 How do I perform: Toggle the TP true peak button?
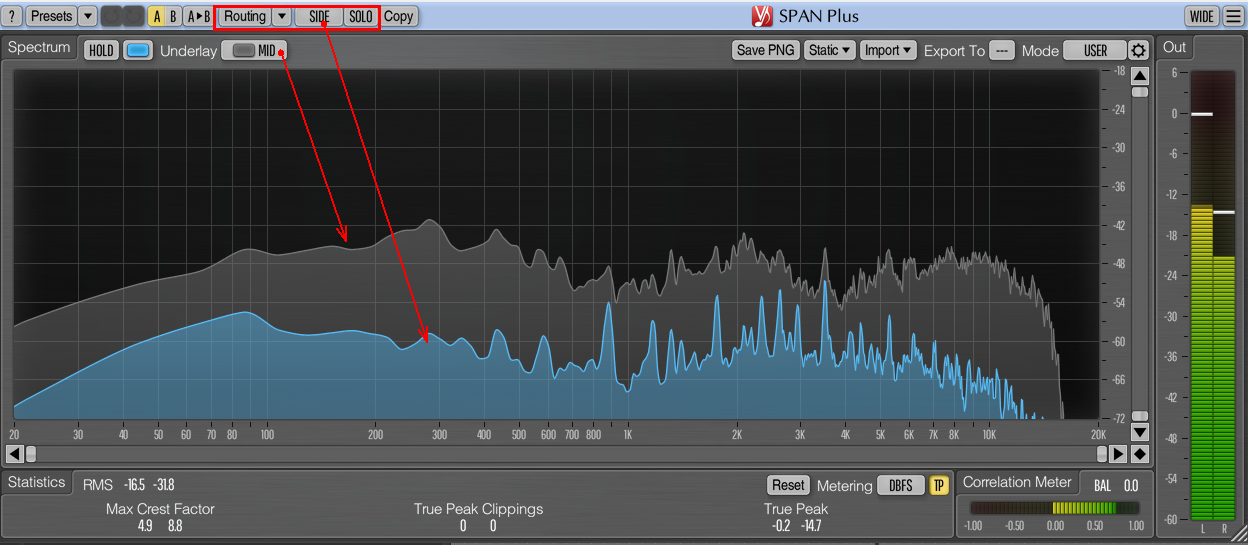coord(939,485)
